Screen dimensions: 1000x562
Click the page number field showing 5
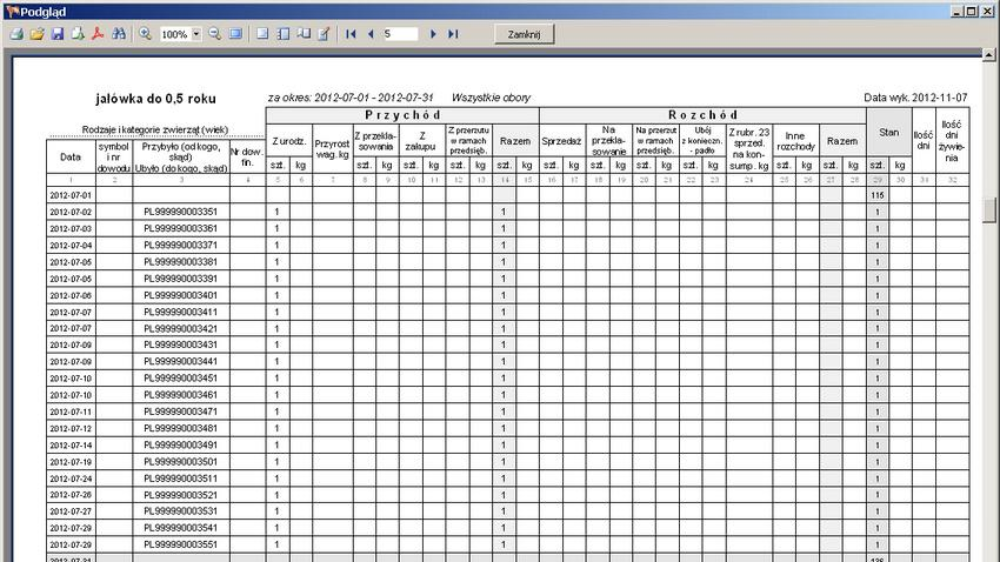400,34
